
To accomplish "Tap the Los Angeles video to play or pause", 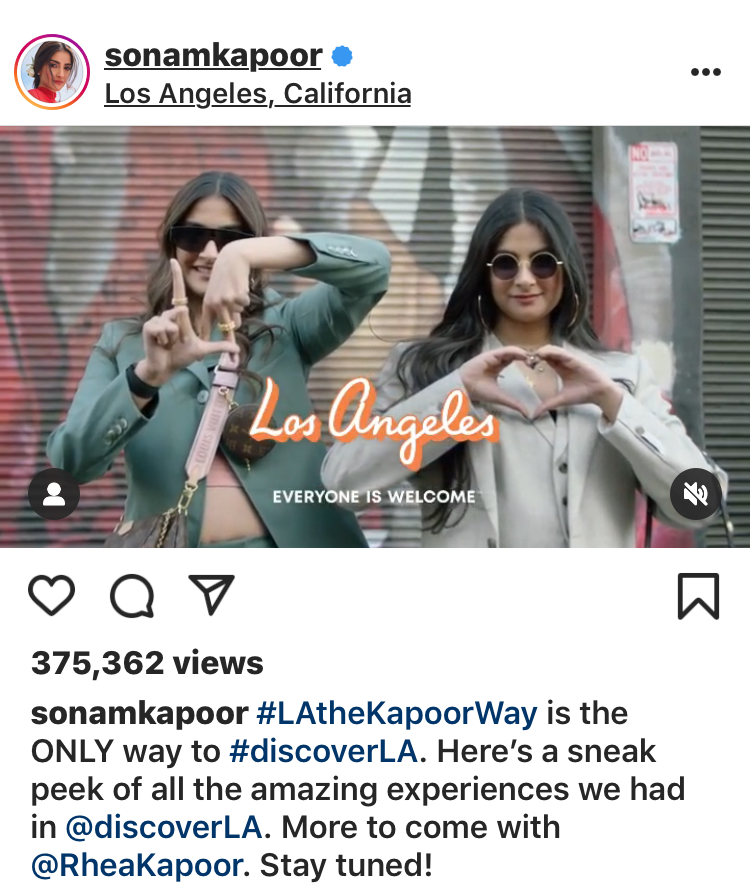I will click(375, 337).
